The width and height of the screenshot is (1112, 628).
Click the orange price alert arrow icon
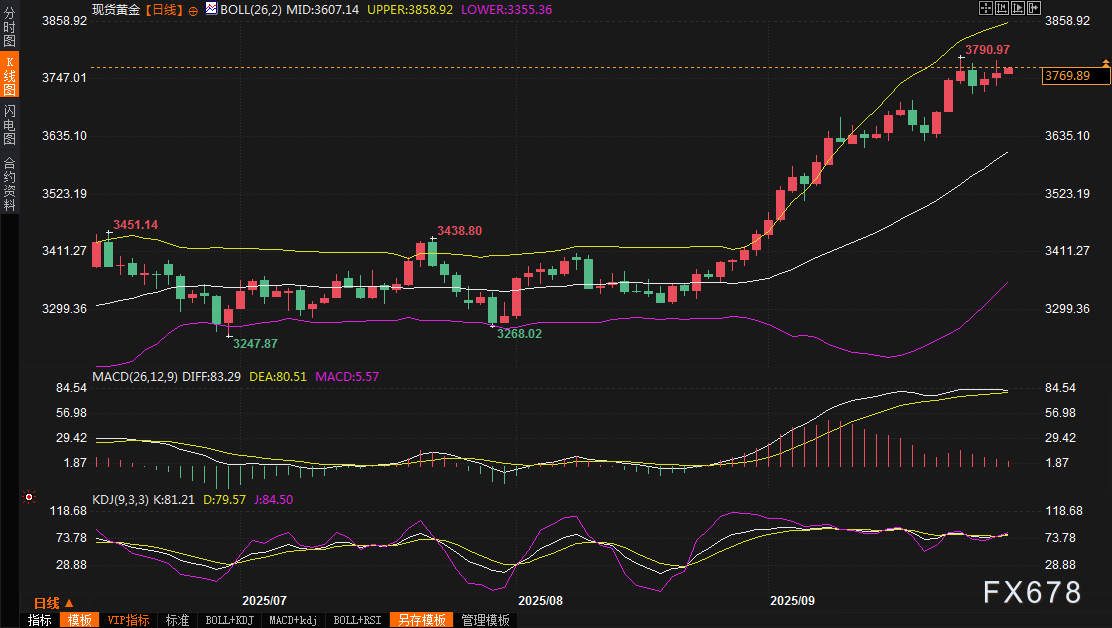click(1105, 63)
